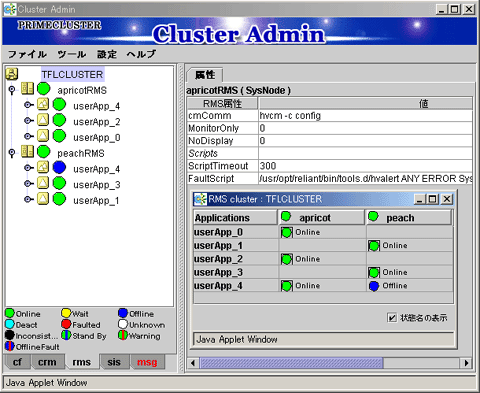The width and height of the screenshot is (480, 393).
Task: Click the green circle in the apricot column header
Action: (286, 217)
